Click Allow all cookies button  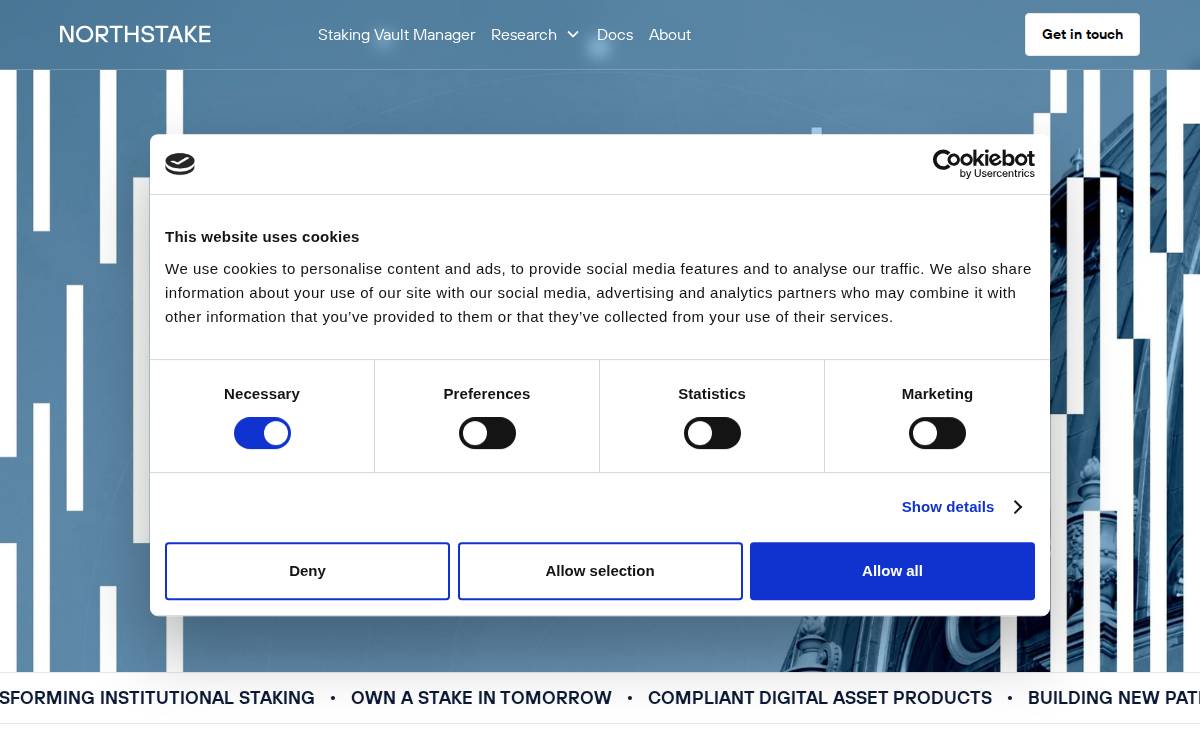[892, 571]
